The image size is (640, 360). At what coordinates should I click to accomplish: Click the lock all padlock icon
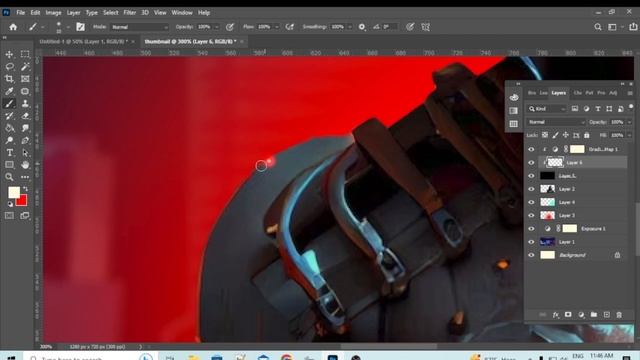587,135
